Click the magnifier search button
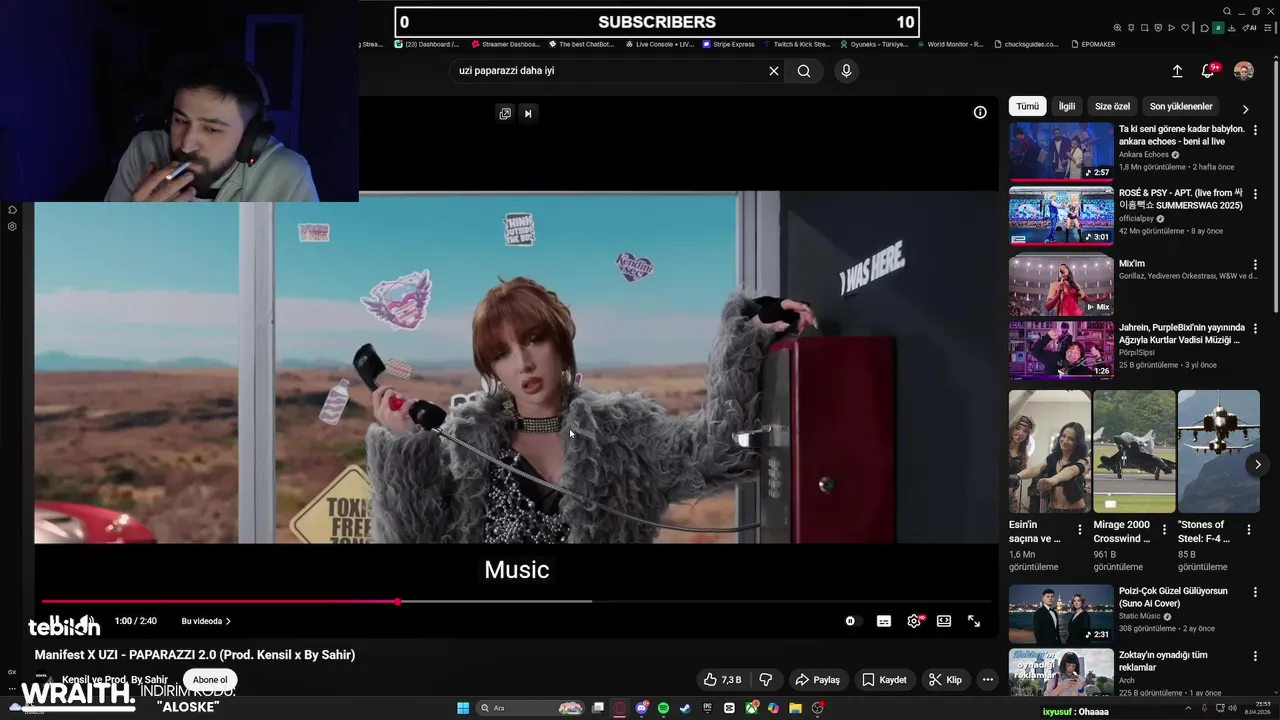1280x720 pixels. [x=804, y=71]
